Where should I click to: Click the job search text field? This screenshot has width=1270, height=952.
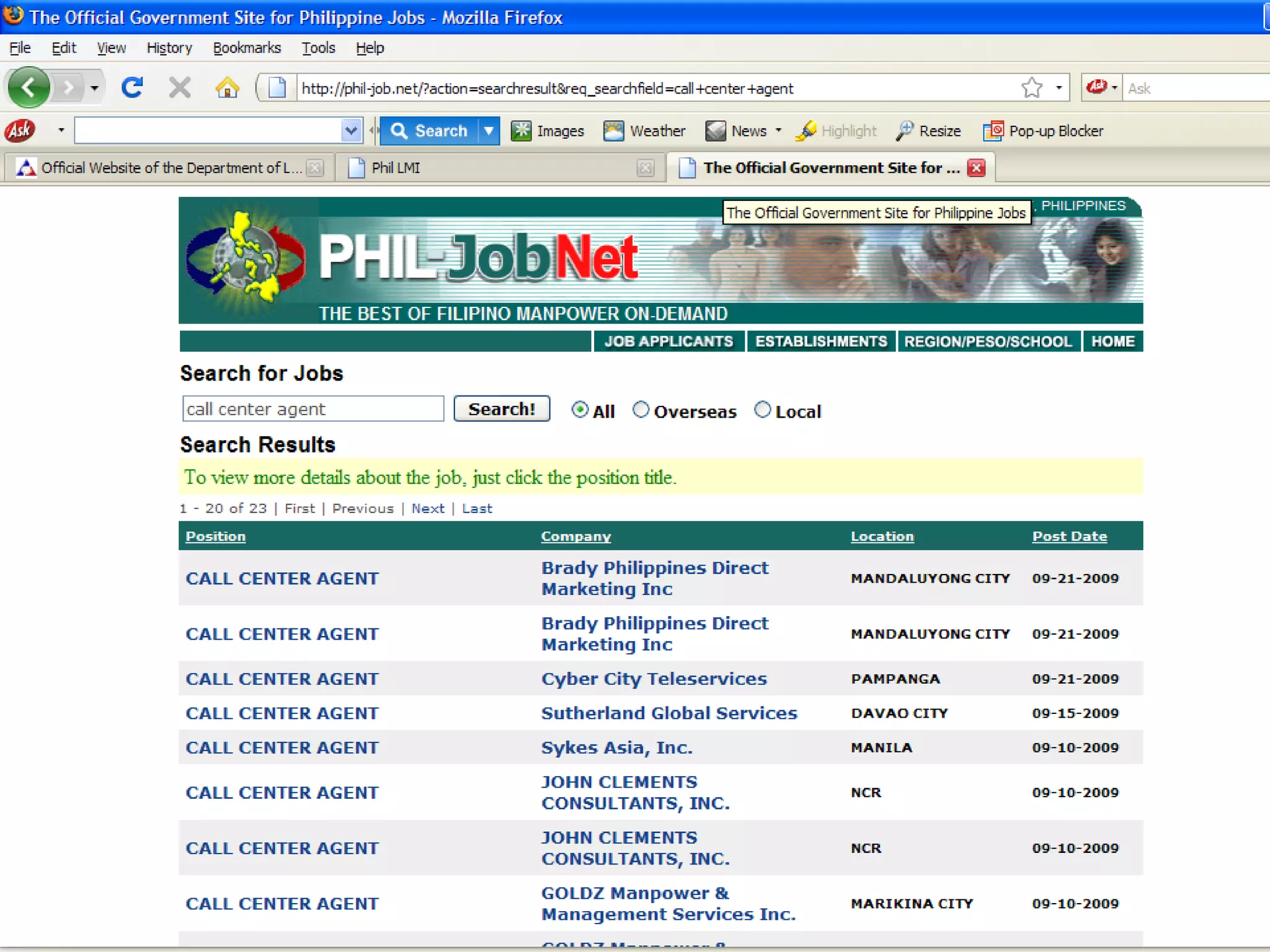313,409
